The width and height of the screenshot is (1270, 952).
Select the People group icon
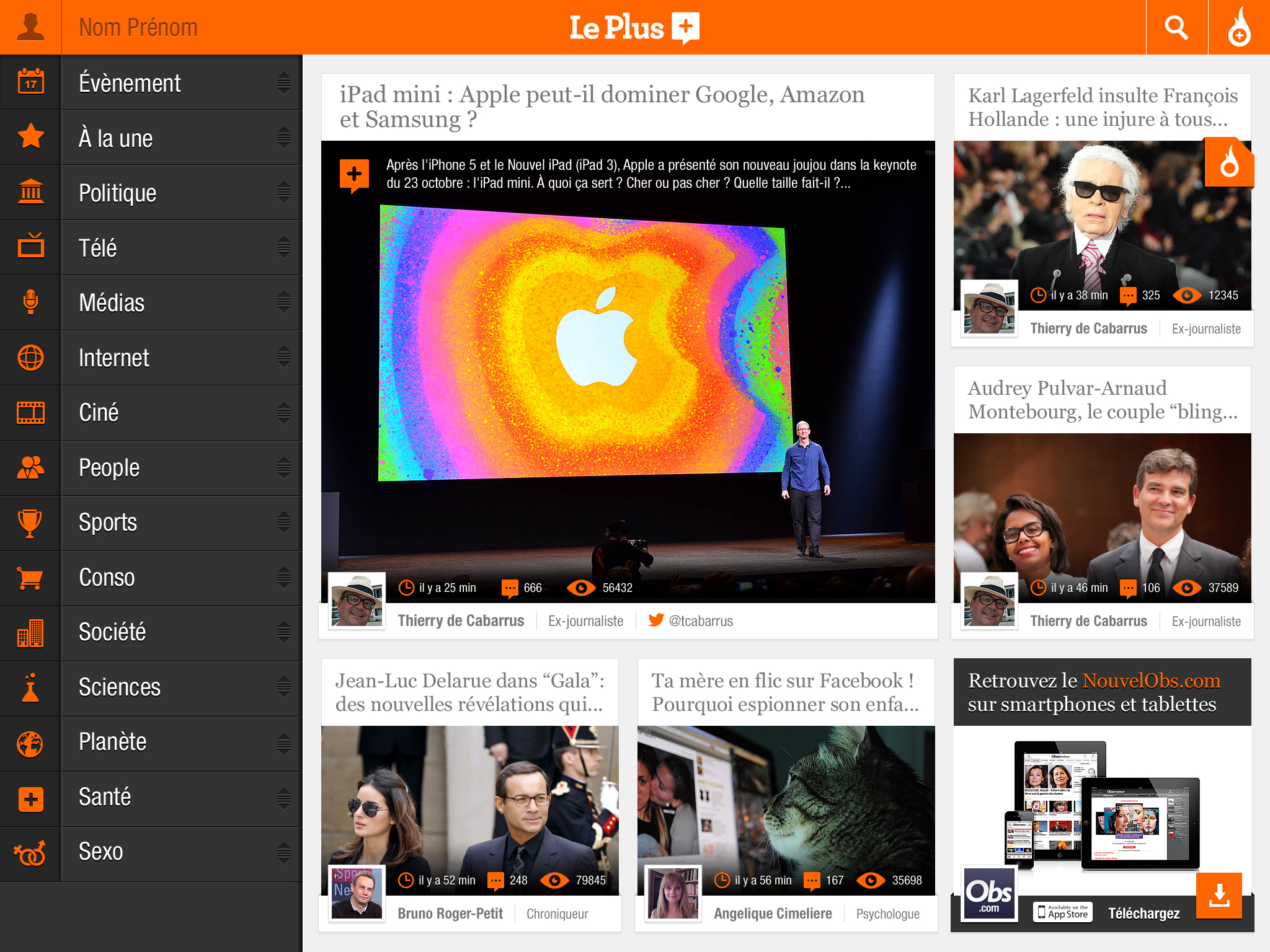pos(30,467)
